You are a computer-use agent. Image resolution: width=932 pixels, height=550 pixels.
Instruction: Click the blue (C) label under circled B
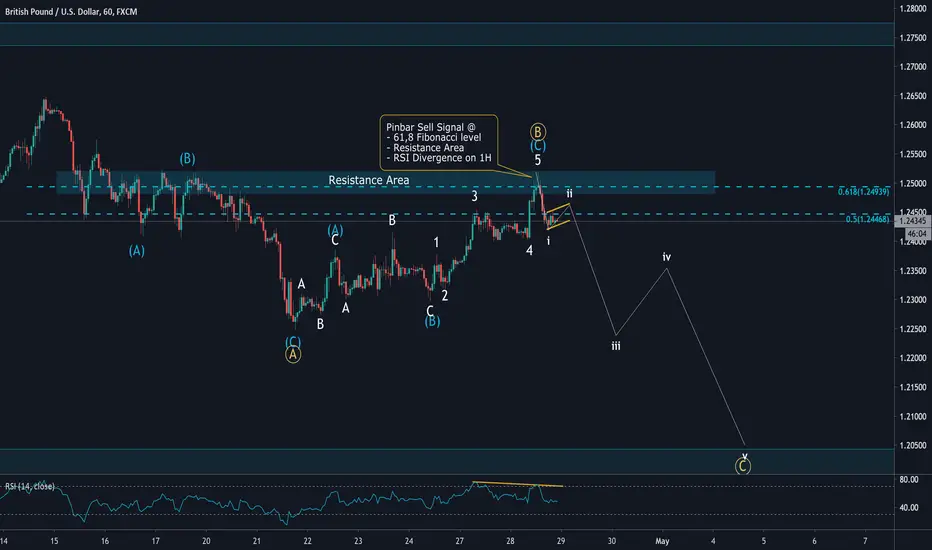click(538, 146)
